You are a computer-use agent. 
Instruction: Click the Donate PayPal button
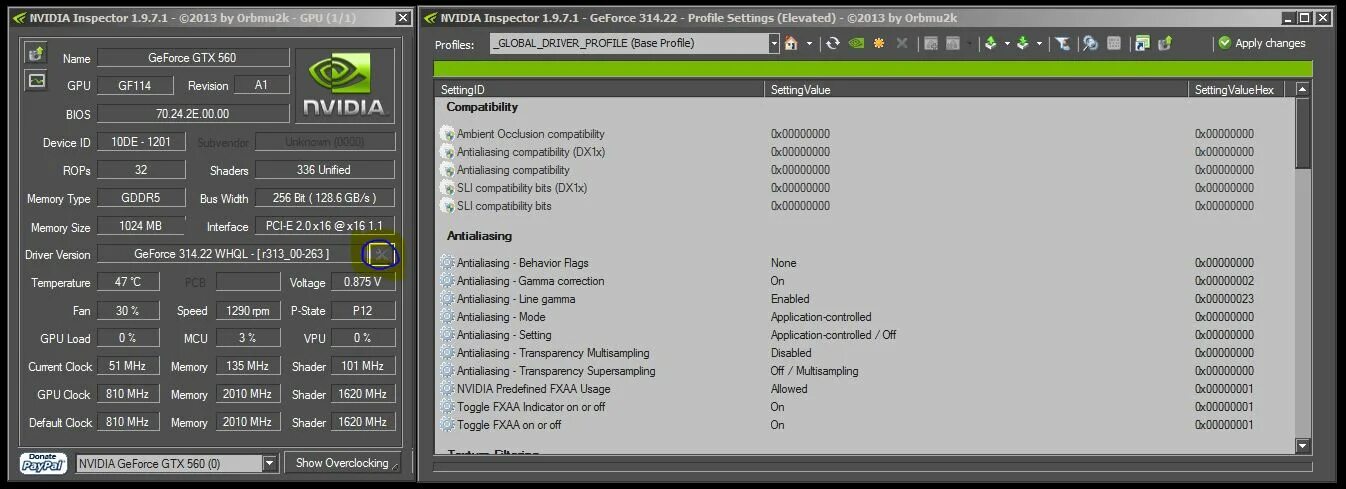43,463
